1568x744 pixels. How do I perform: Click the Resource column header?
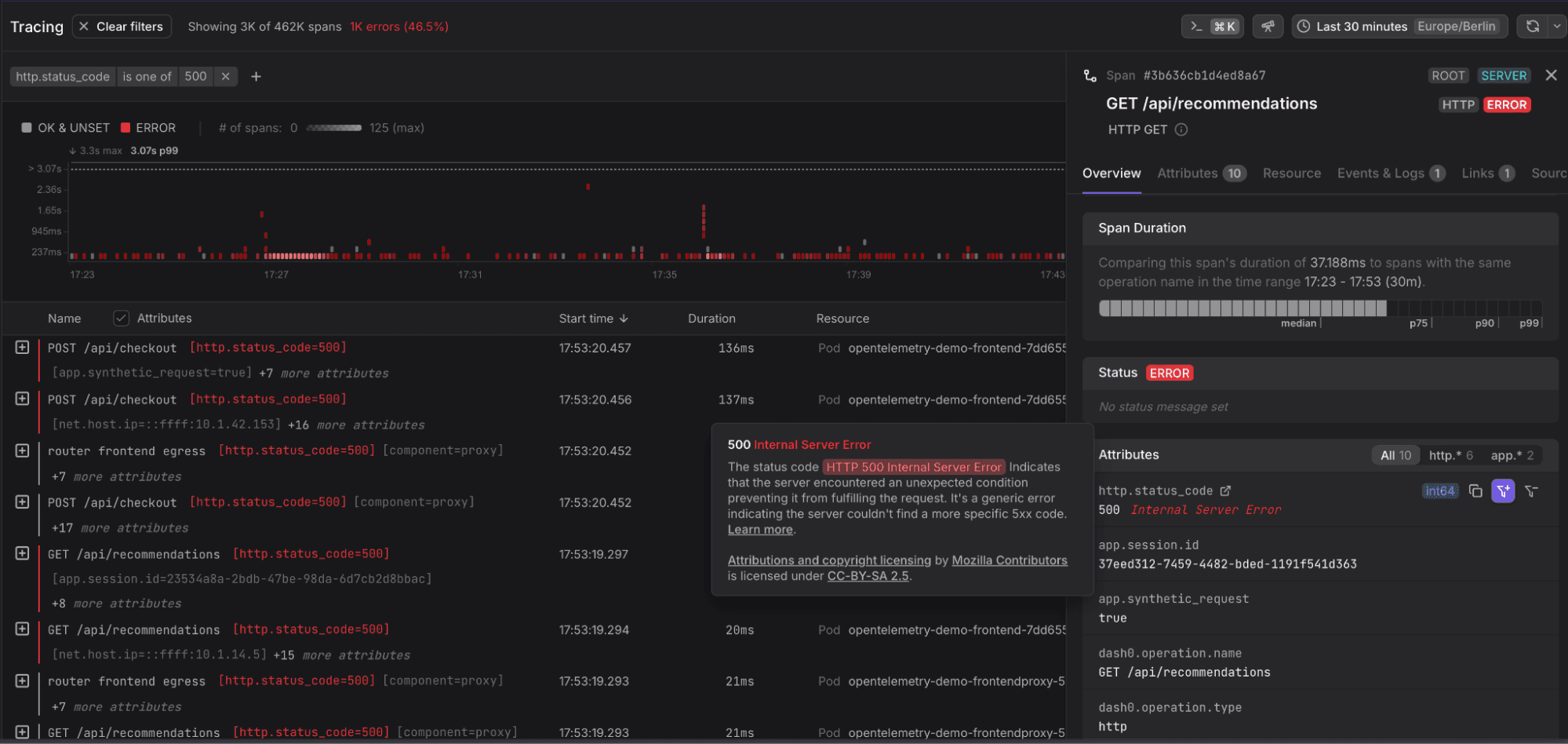coord(842,319)
